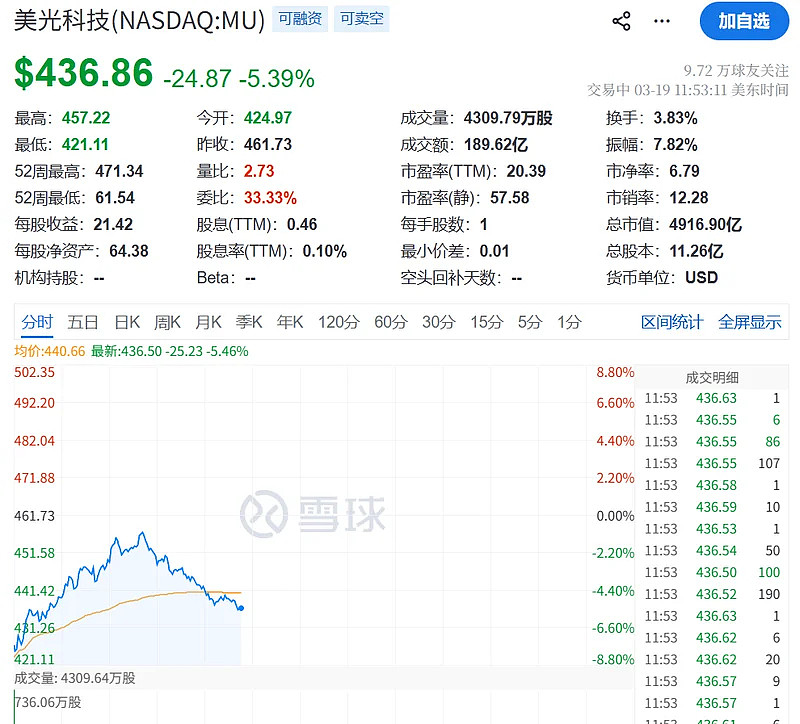
Task: Click the 委比 value 33.33%
Action: pyautogui.click(x=270, y=197)
